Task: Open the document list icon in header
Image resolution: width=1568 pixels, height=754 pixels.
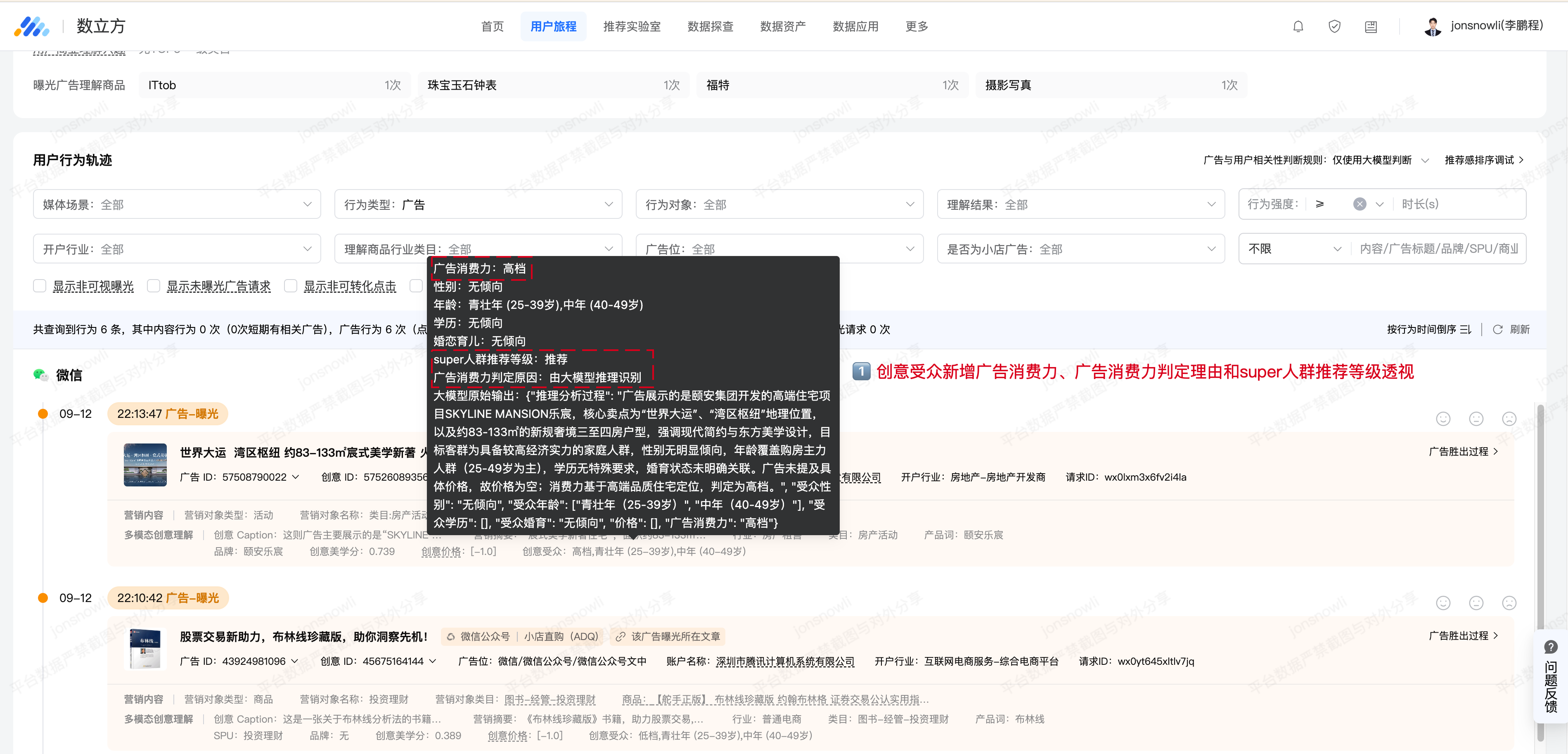Action: pyautogui.click(x=1370, y=26)
